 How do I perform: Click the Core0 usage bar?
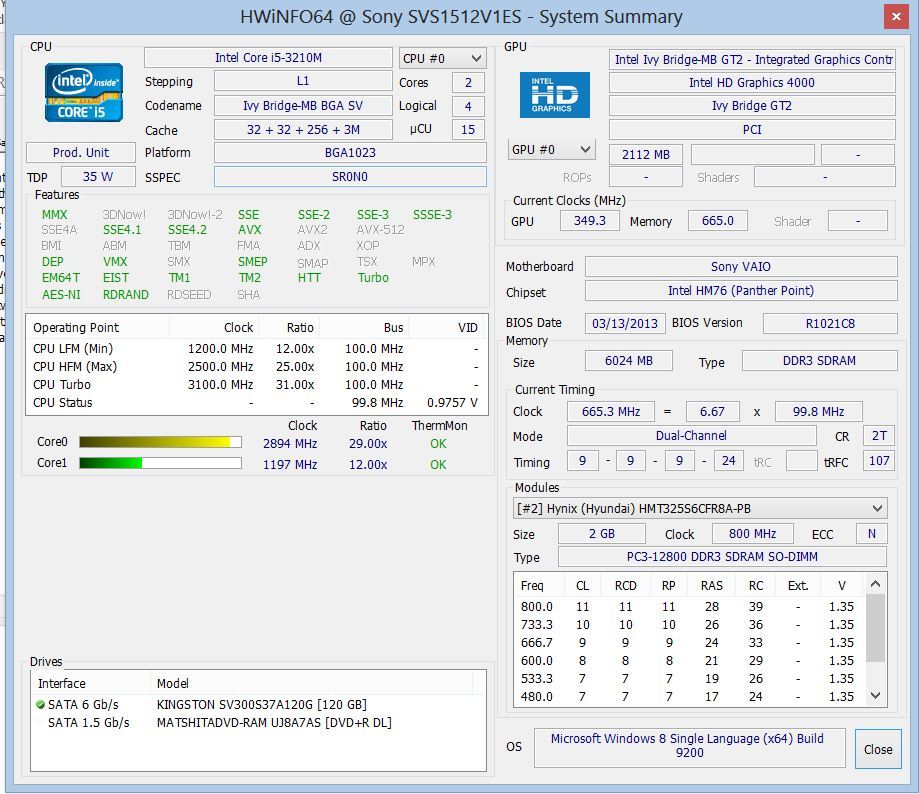pos(160,442)
